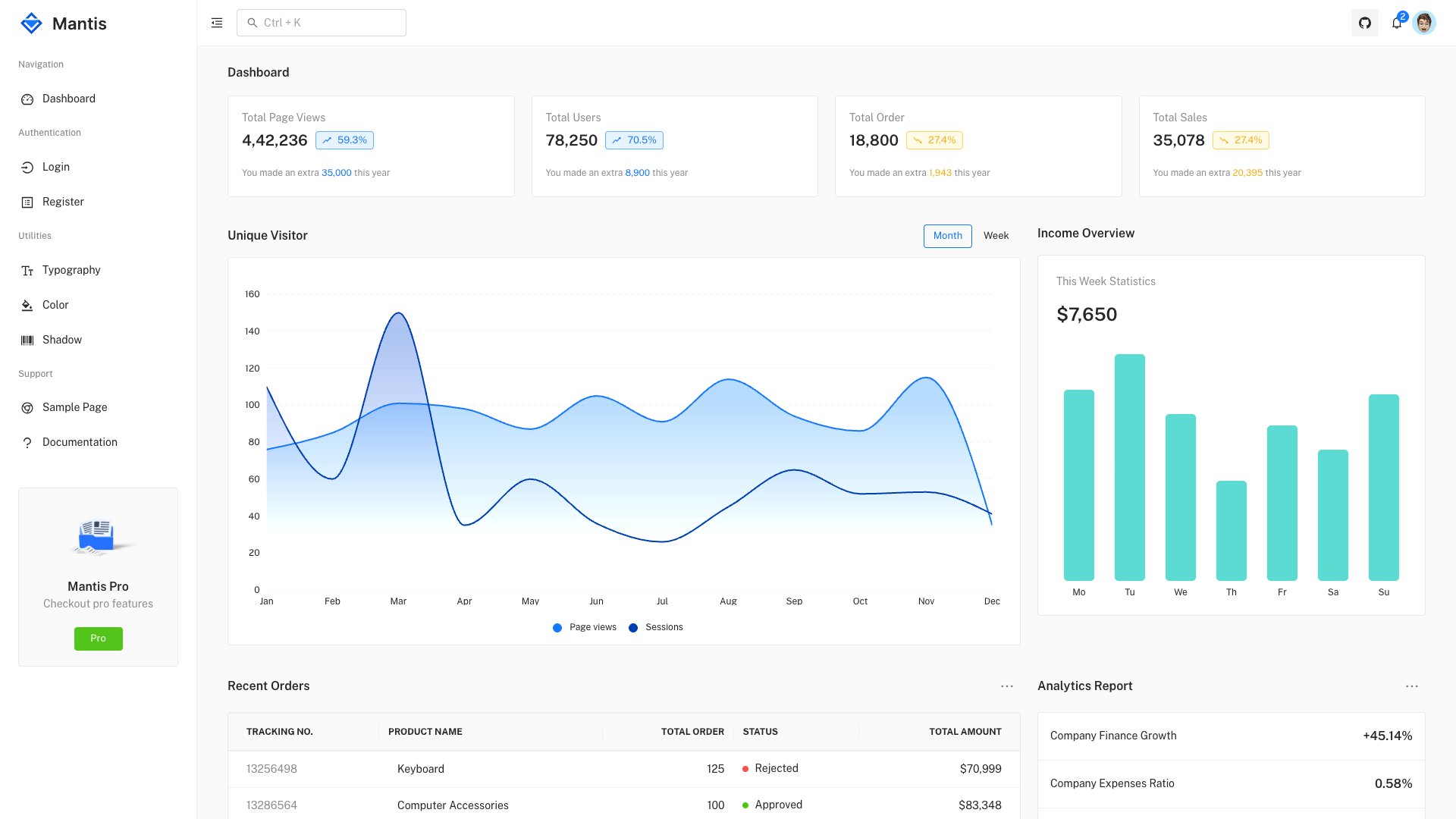Open the Dashboard navigation link
Image resolution: width=1456 pixels, height=819 pixels.
68,99
